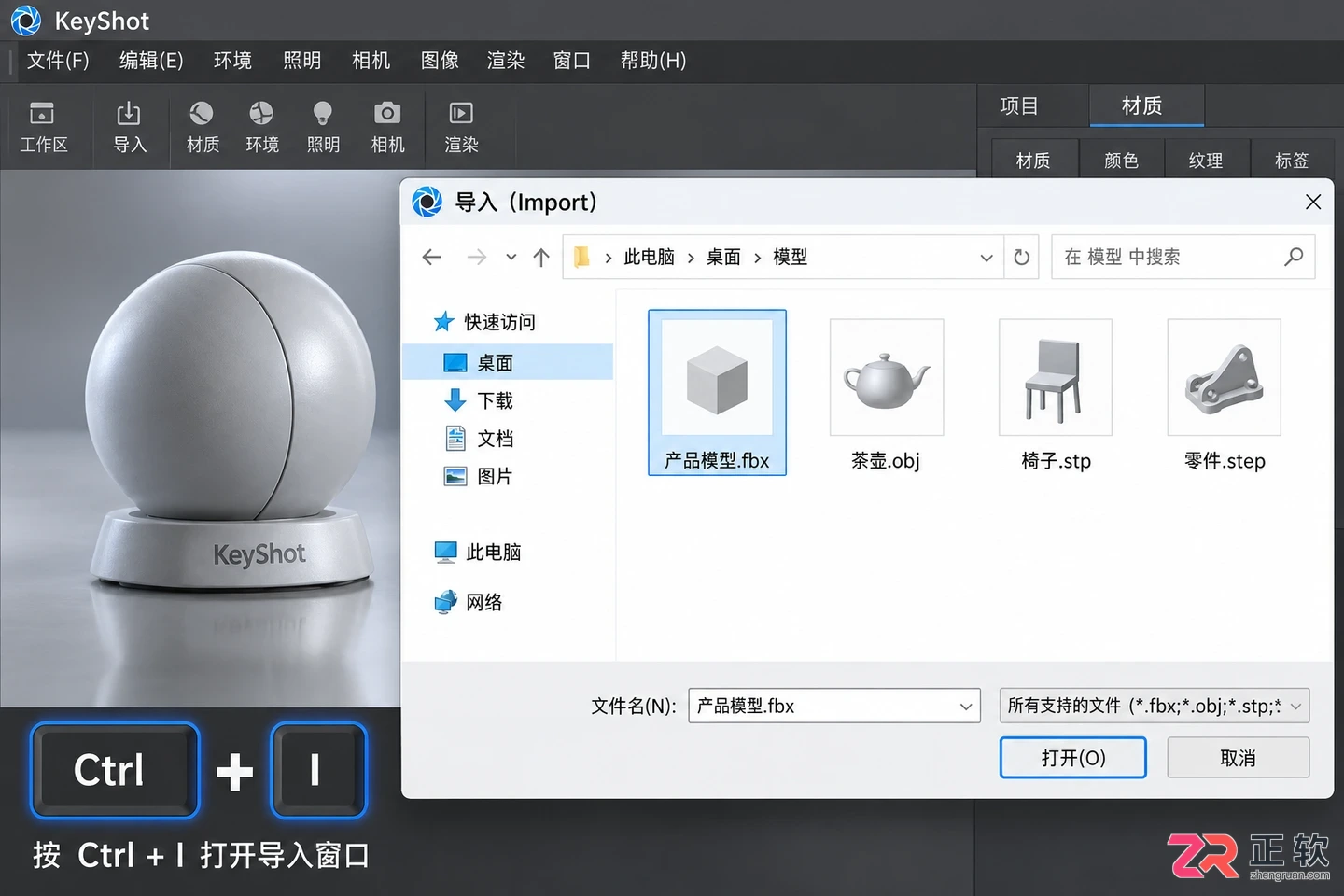The image size is (1344, 896).
Task: Select 网络 in the sidebar
Action: [469, 602]
